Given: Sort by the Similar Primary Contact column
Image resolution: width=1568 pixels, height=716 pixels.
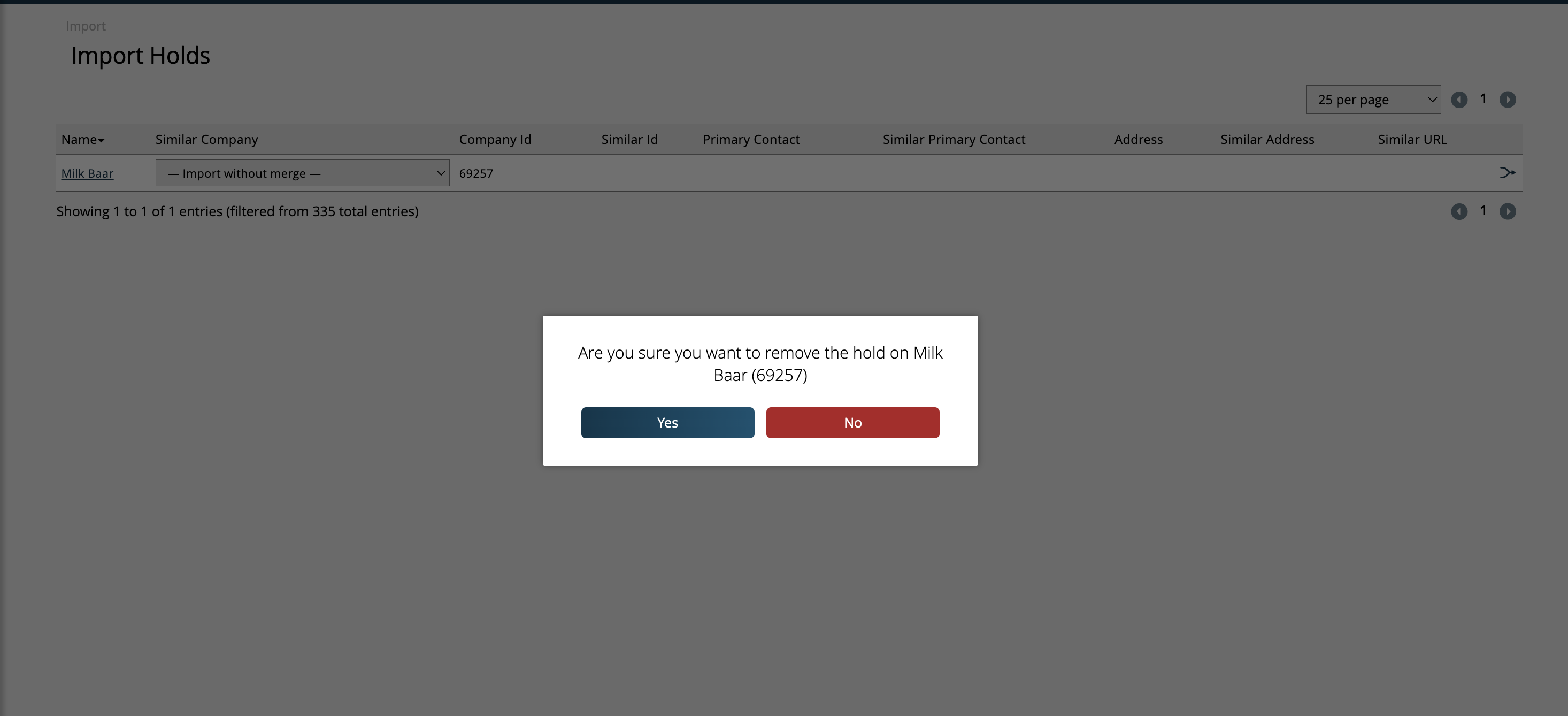Looking at the screenshot, I should tap(953, 140).
